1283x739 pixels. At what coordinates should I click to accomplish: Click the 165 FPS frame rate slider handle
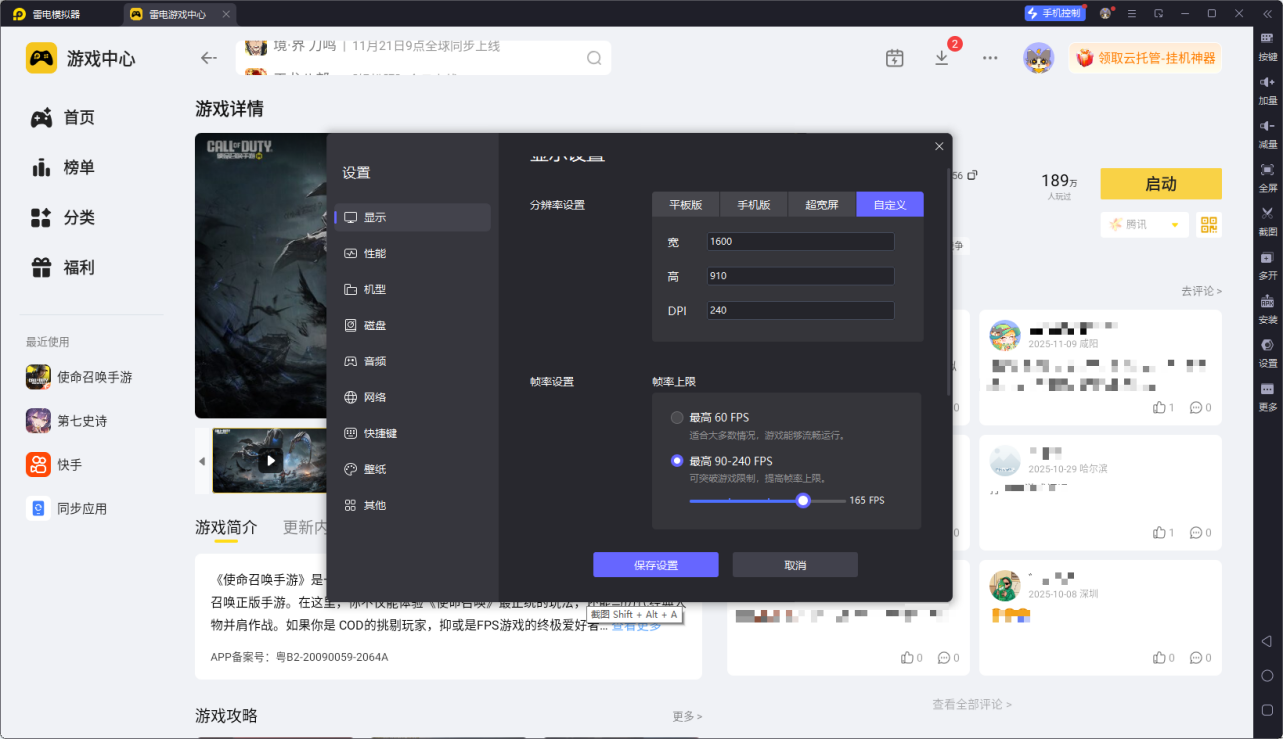[x=803, y=500]
